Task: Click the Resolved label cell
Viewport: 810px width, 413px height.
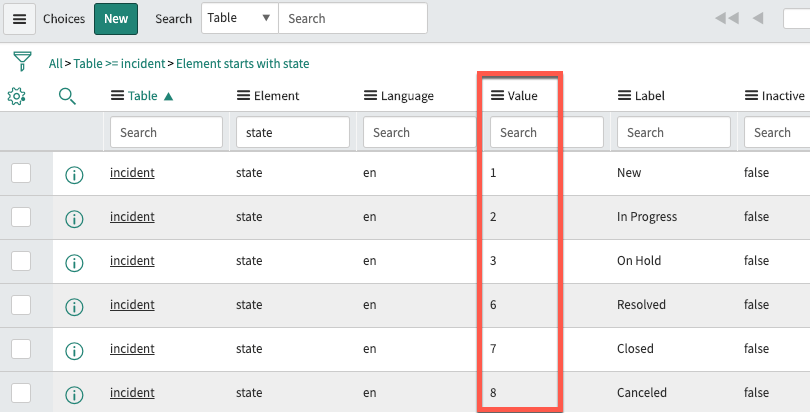Action: pos(641,304)
